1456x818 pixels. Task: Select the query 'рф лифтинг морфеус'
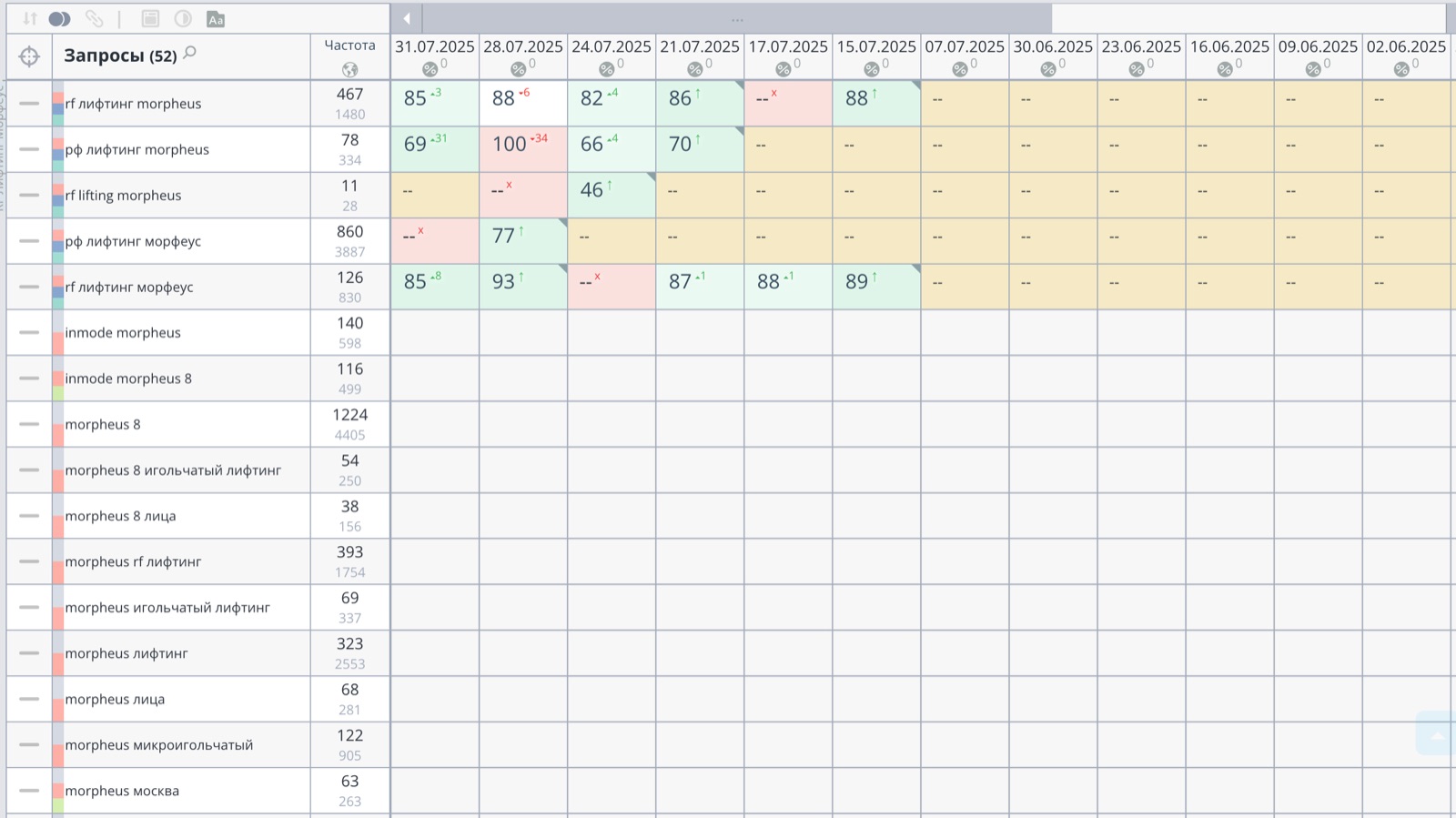coord(133,241)
